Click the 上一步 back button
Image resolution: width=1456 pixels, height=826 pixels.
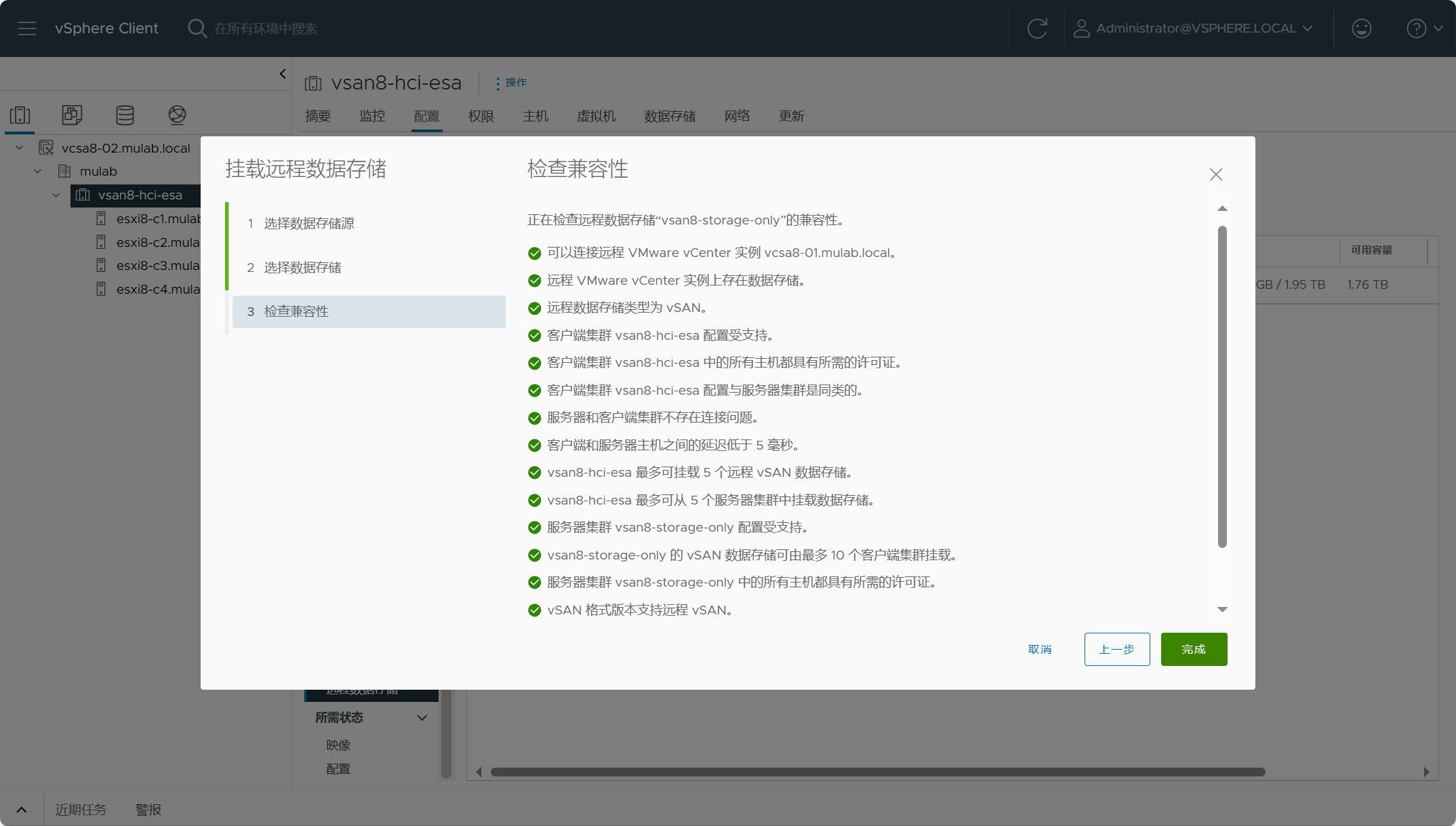(1117, 650)
